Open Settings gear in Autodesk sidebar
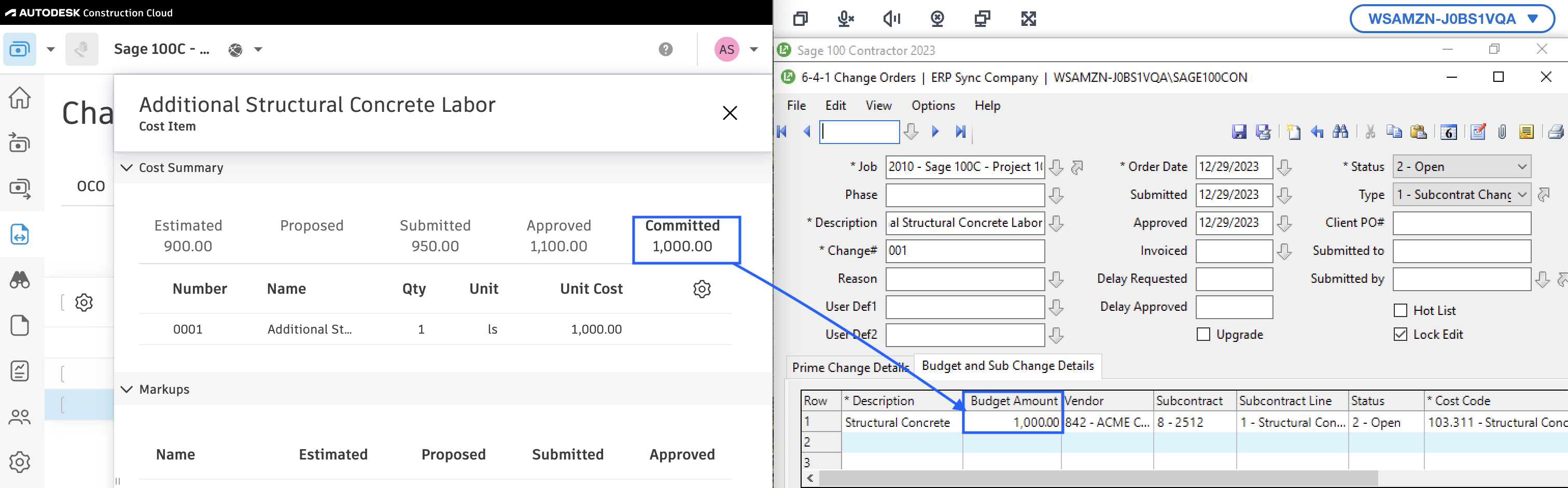The image size is (1568, 488). pyautogui.click(x=20, y=463)
